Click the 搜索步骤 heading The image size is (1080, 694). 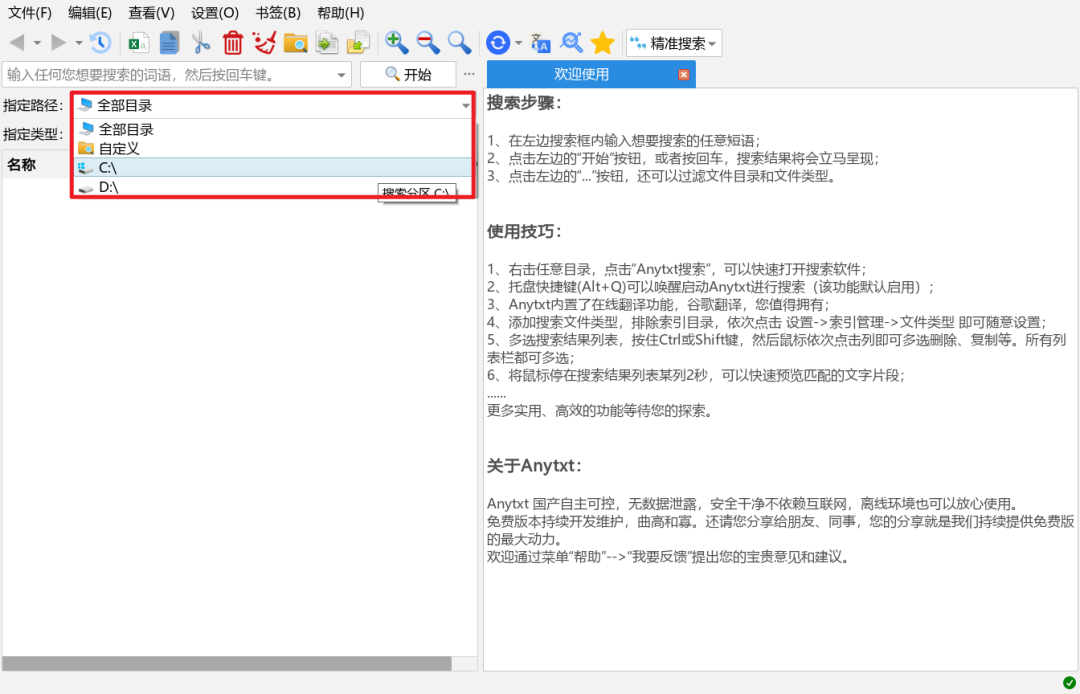(525, 103)
